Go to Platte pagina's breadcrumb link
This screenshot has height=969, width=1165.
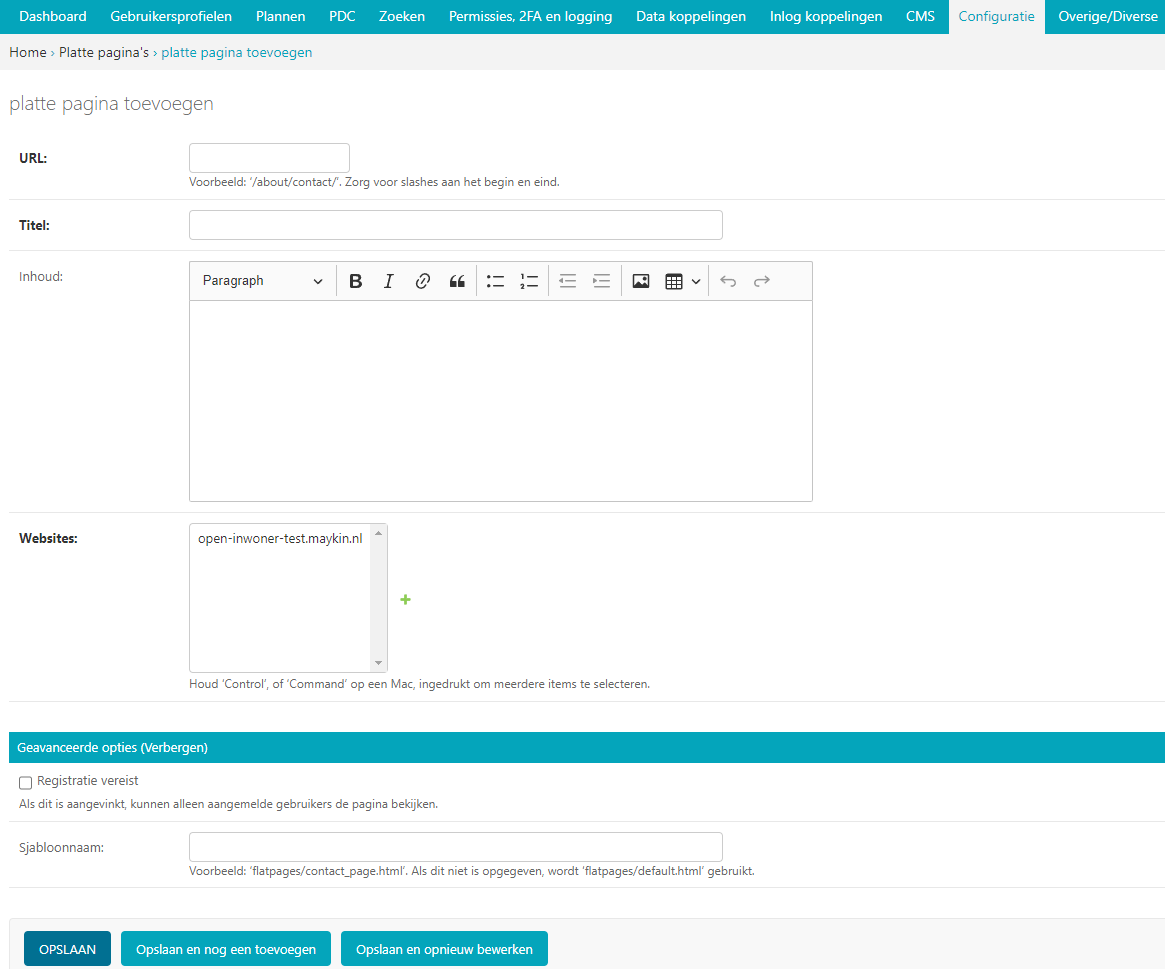[x=104, y=53]
